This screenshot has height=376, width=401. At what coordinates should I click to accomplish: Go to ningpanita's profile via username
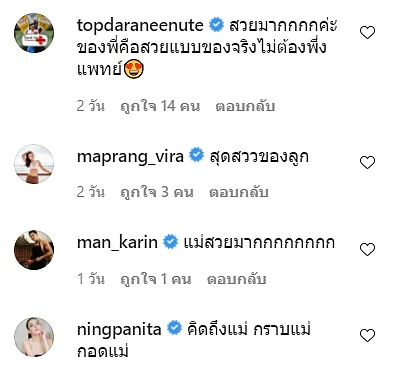119,330
